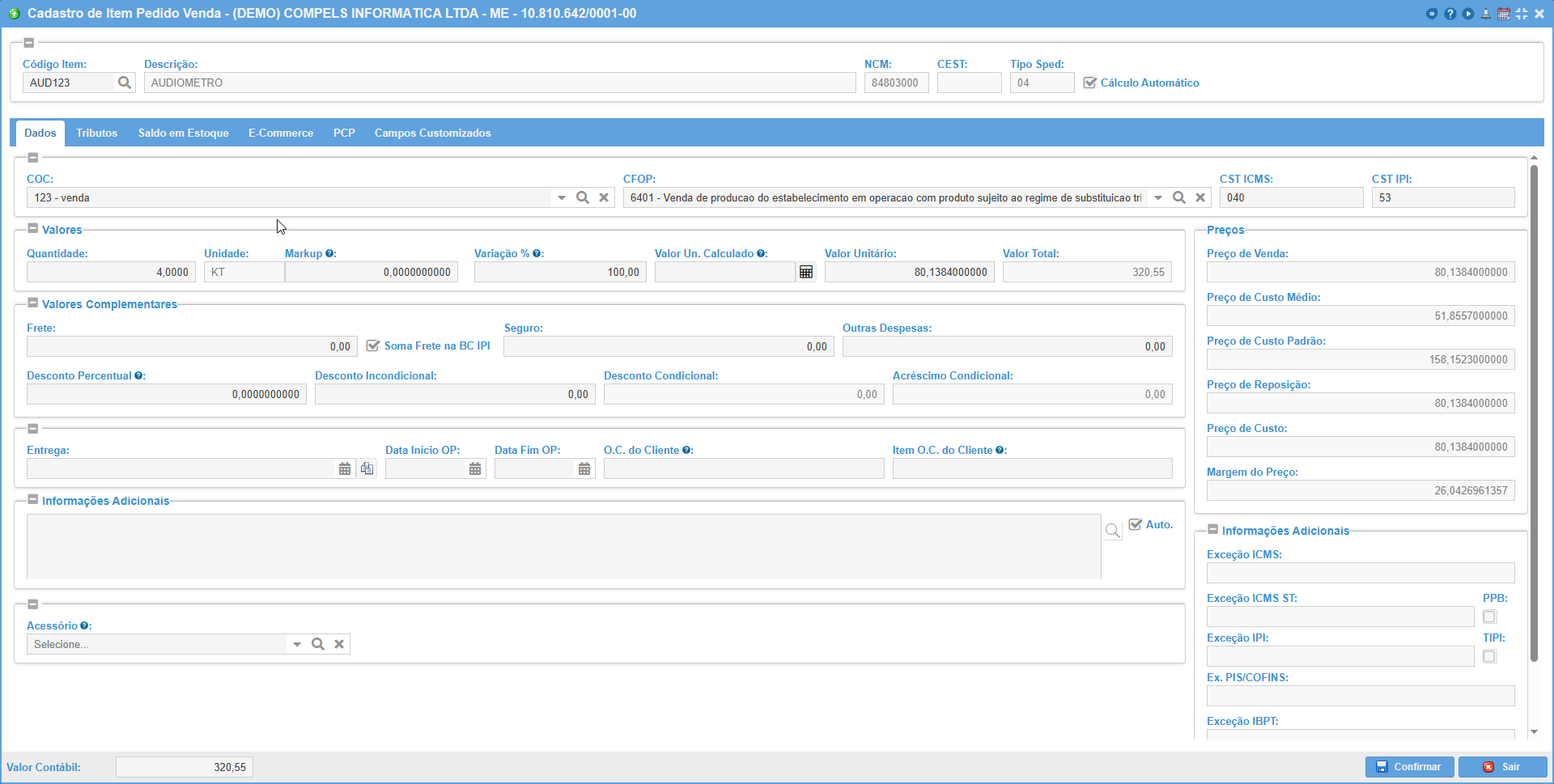Click the Valor Unitário input field

coord(910,272)
